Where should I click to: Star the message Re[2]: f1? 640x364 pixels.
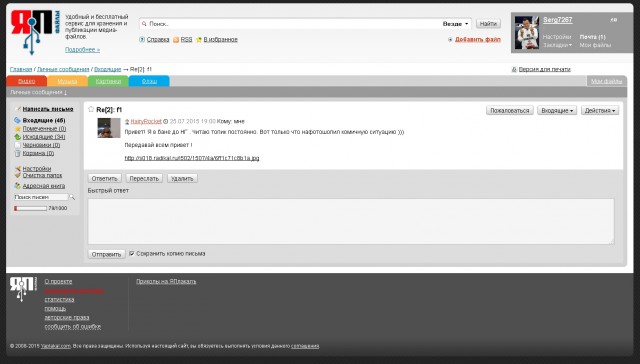[91, 109]
